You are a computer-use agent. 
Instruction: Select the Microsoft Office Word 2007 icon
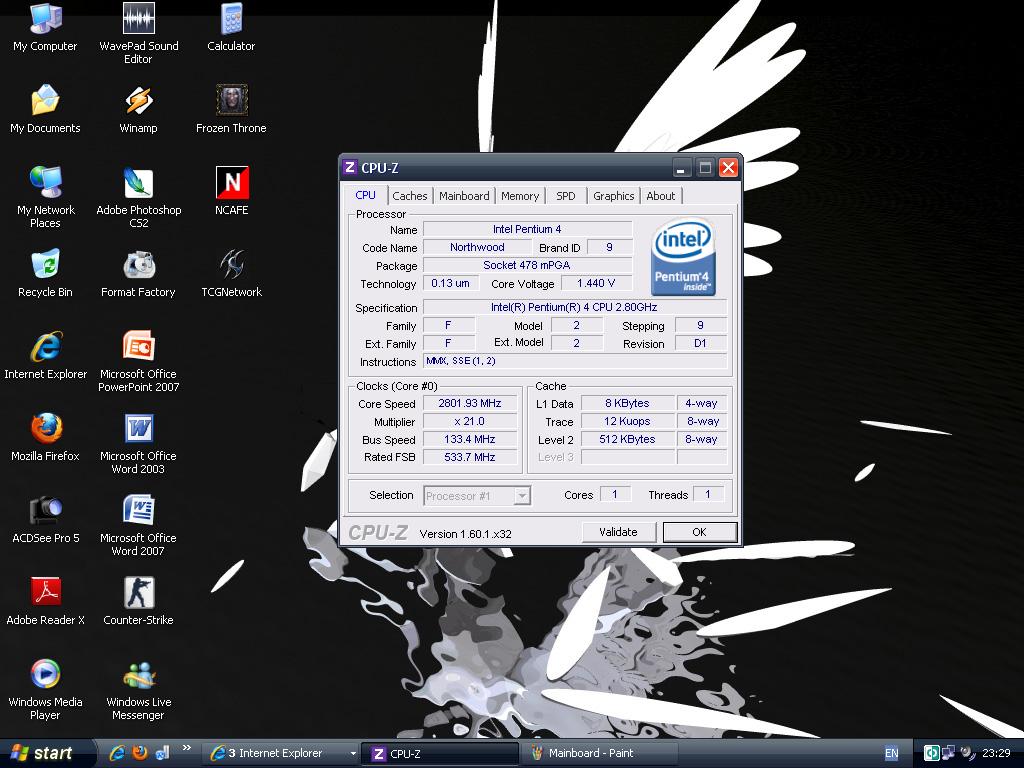click(x=138, y=525)
